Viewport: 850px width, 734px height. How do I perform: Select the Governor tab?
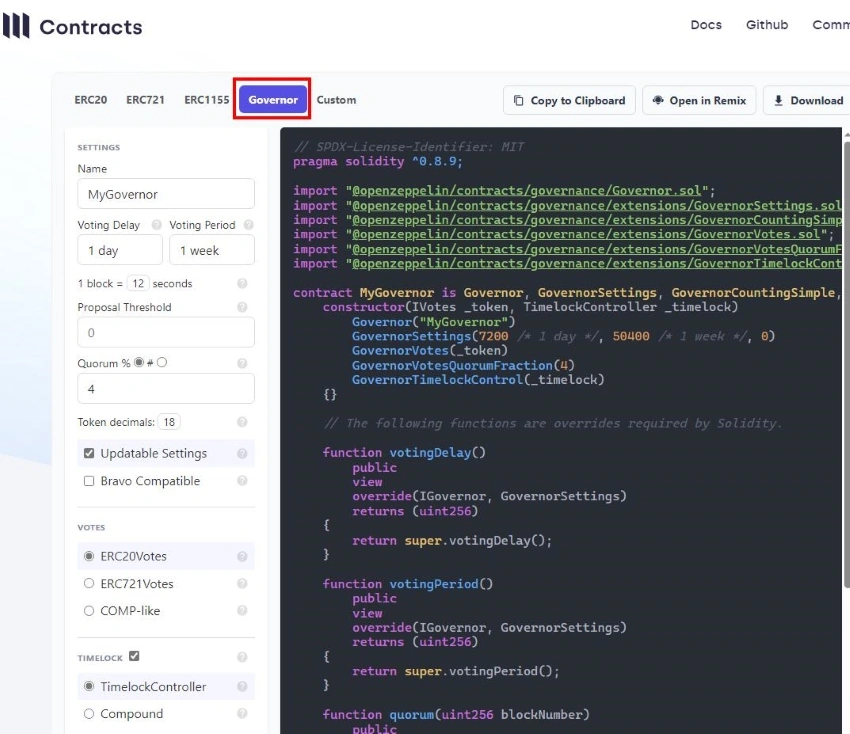point(273,100)
